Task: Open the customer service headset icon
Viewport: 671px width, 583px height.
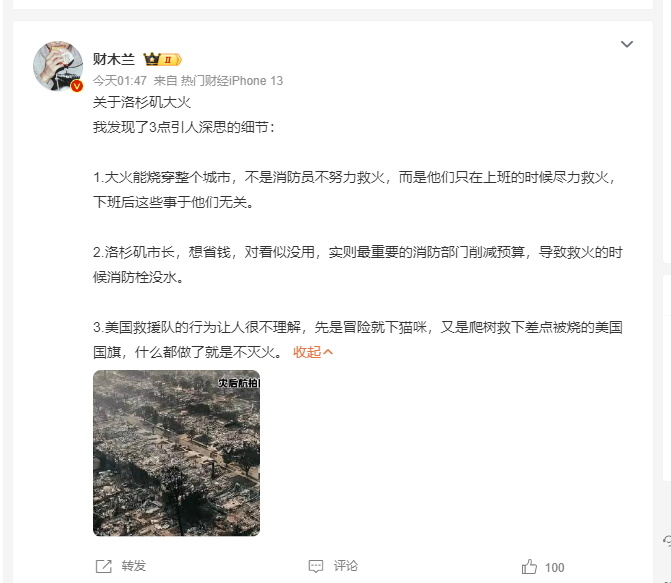Action: [667, 541]
